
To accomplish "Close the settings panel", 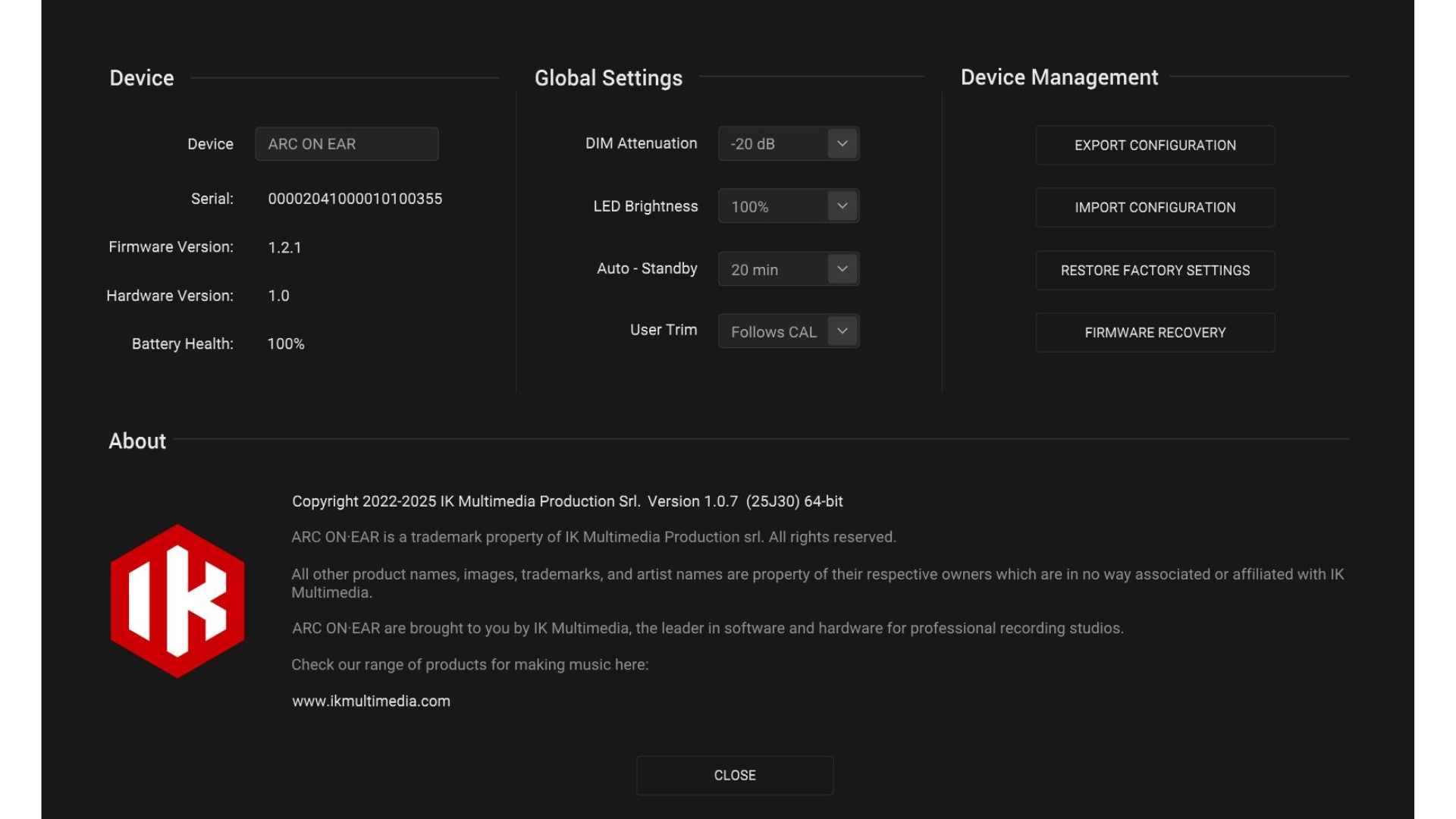I will [x=734, y=775].
